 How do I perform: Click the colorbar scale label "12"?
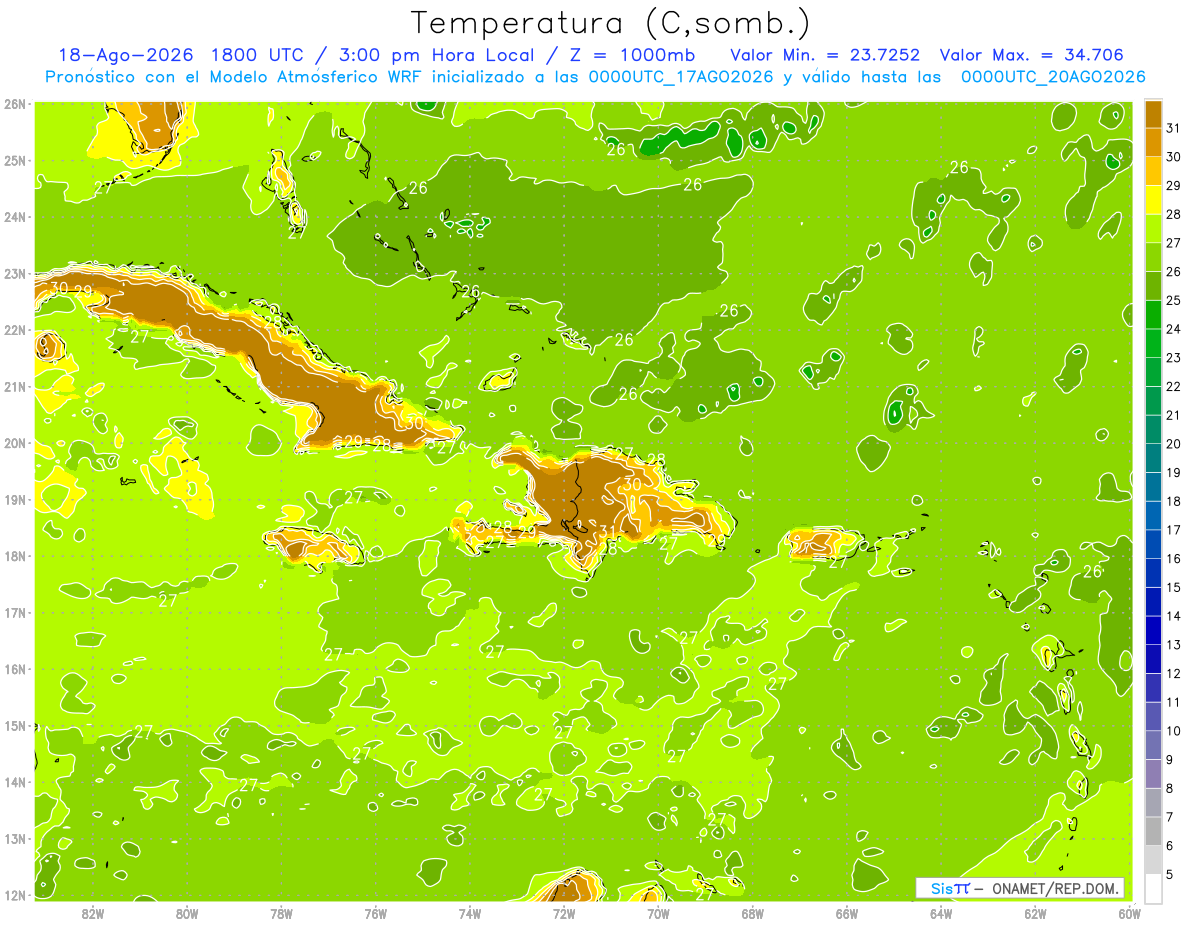click(x=1173, y=674)
